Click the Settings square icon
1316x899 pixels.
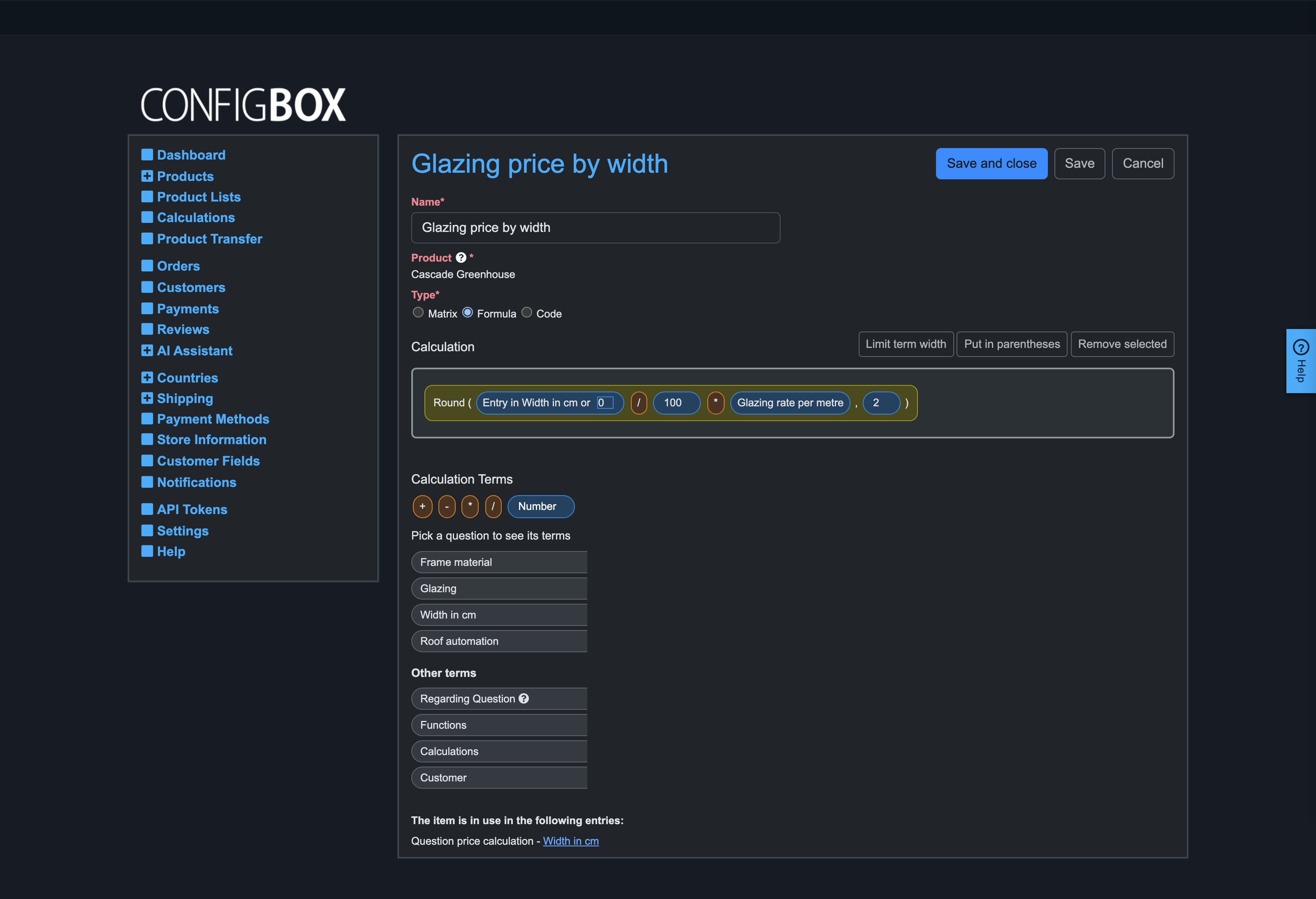point(147,531)
